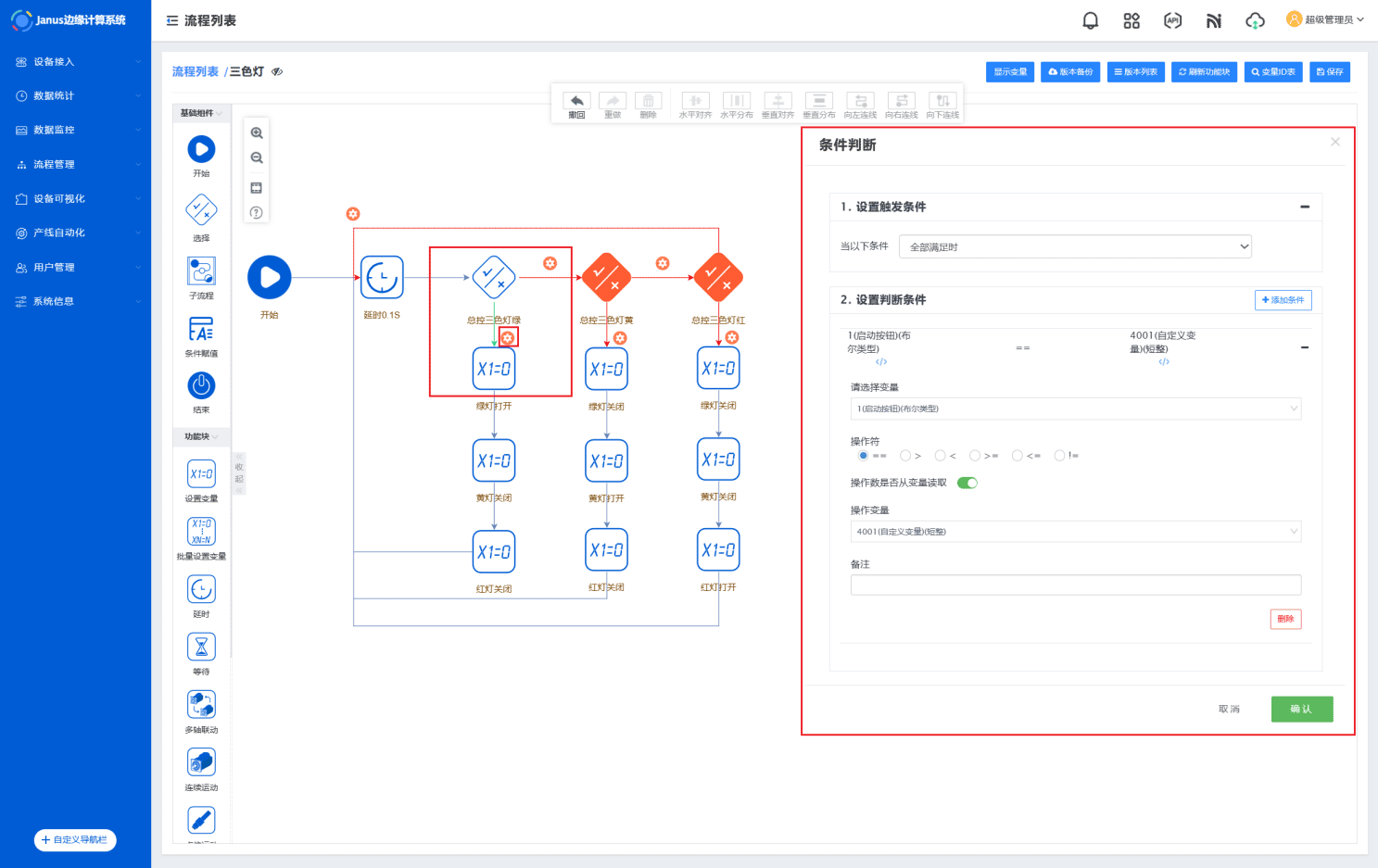Open 流程管理 in the sidebar menu
The height and width of the screenshot is (868, 1378).
[x=54, y=165]
